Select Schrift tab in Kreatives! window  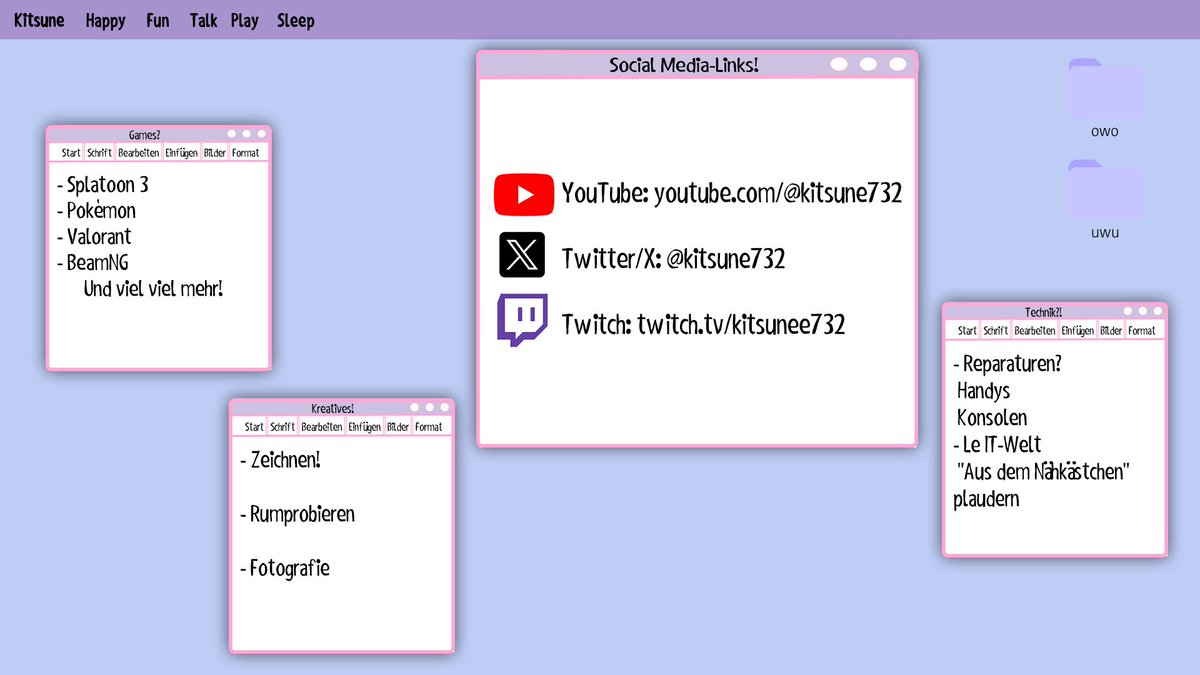283,427
